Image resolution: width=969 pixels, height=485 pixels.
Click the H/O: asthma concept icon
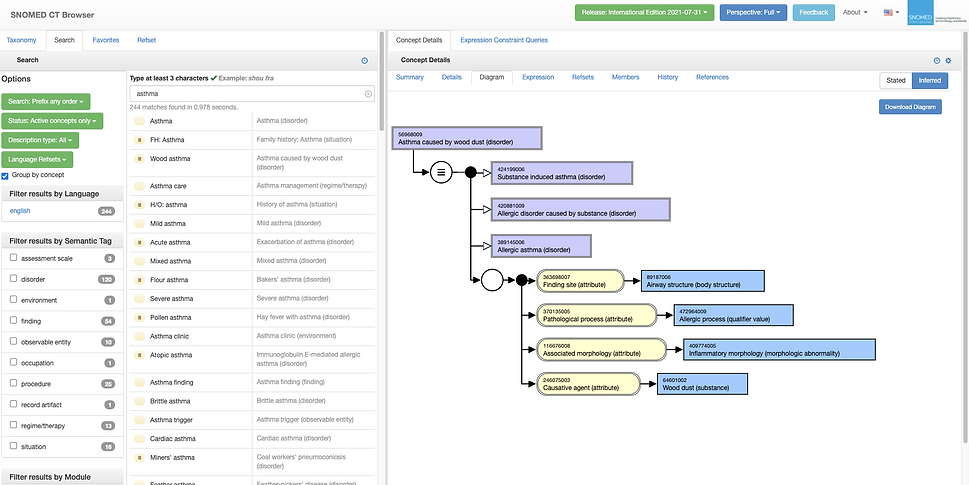(140, 205)
